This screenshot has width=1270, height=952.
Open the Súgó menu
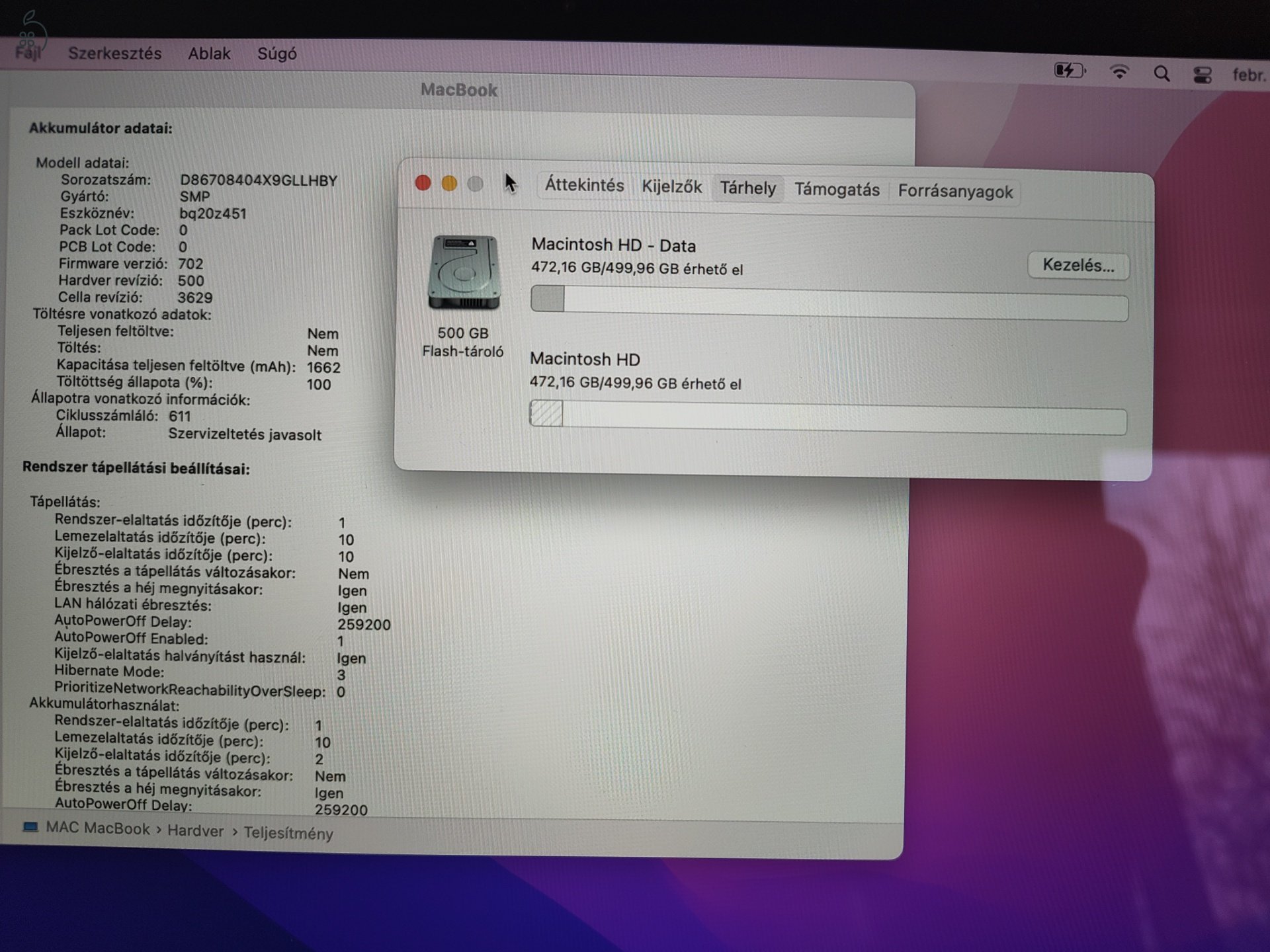tap(277, 54)
